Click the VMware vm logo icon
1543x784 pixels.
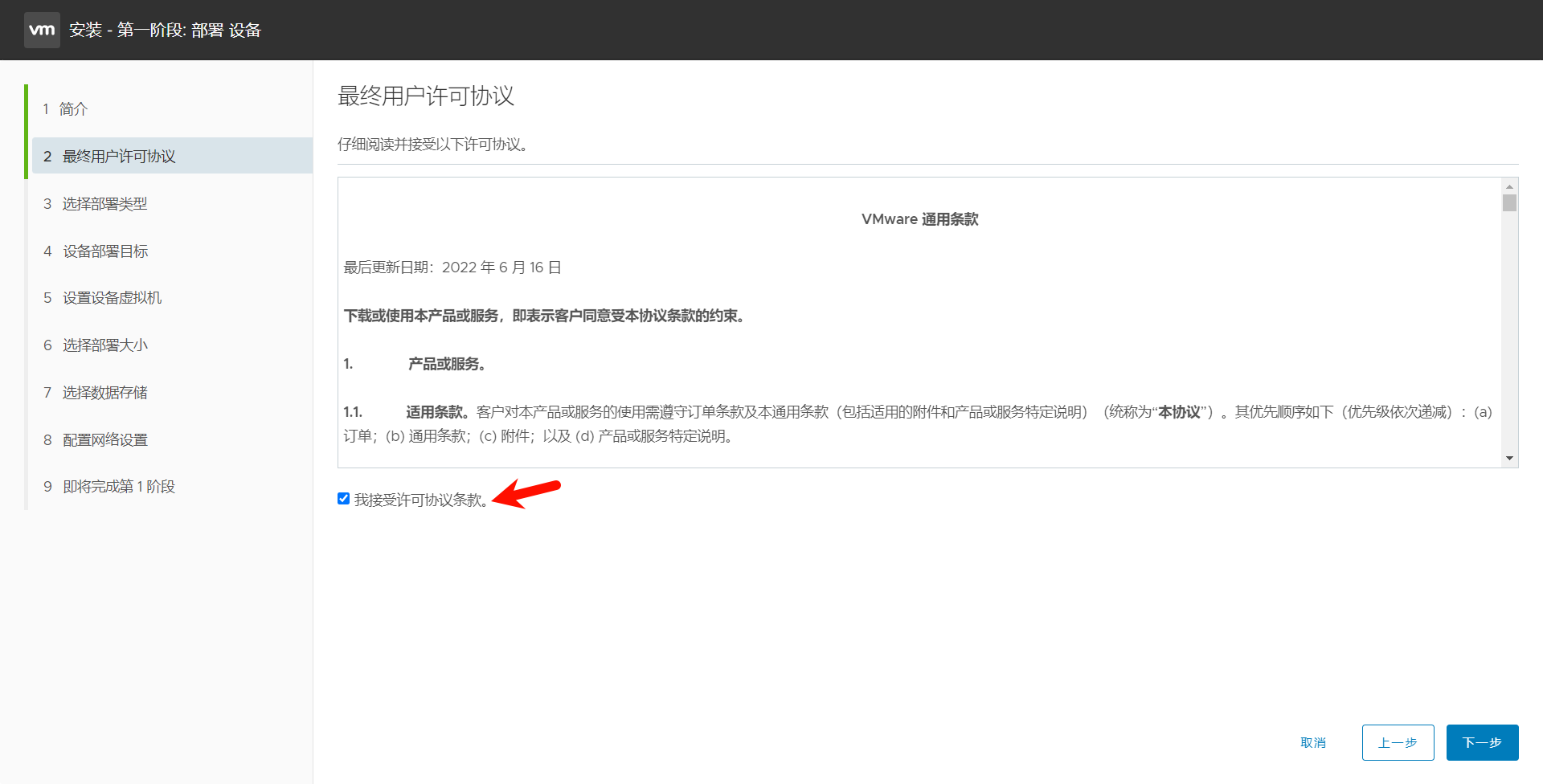pos(42,30)
